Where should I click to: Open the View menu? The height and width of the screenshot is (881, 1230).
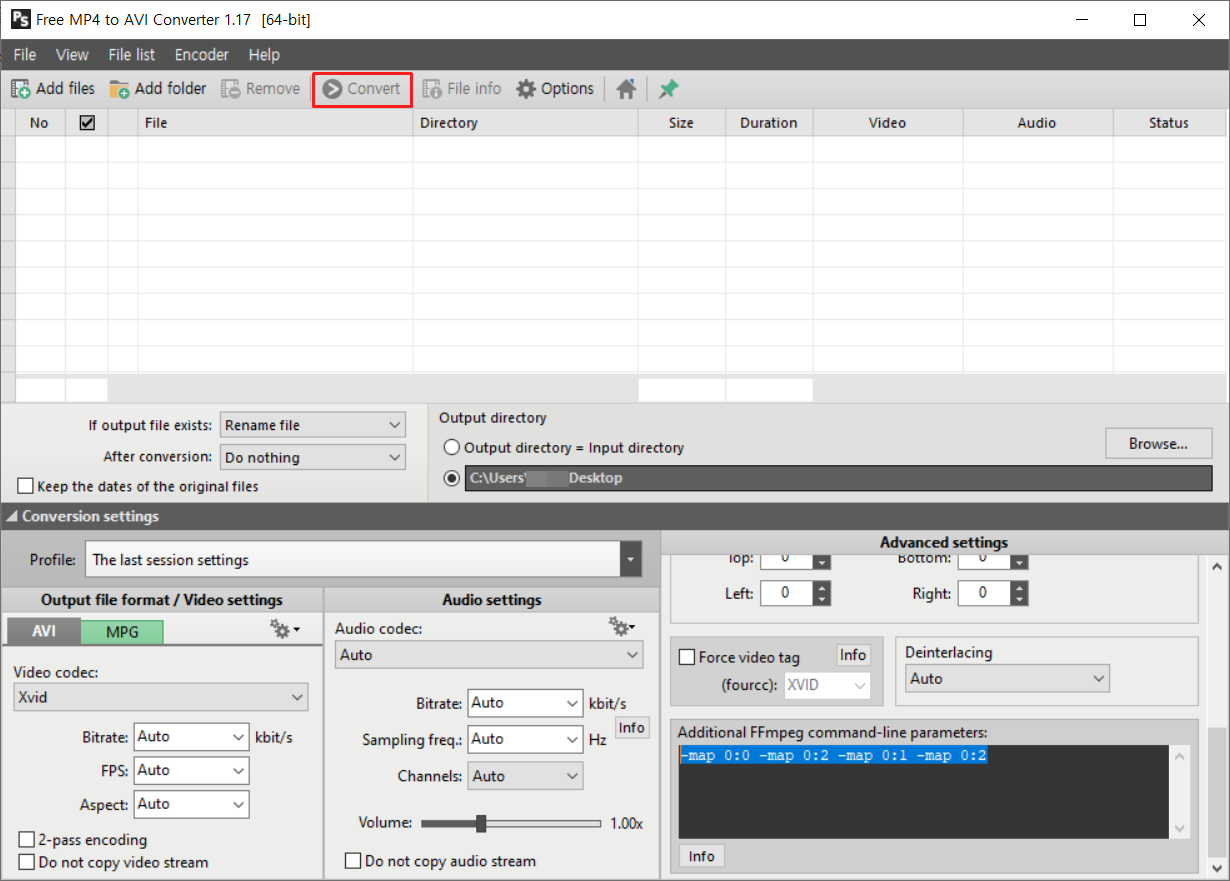(x=72, y=55)
